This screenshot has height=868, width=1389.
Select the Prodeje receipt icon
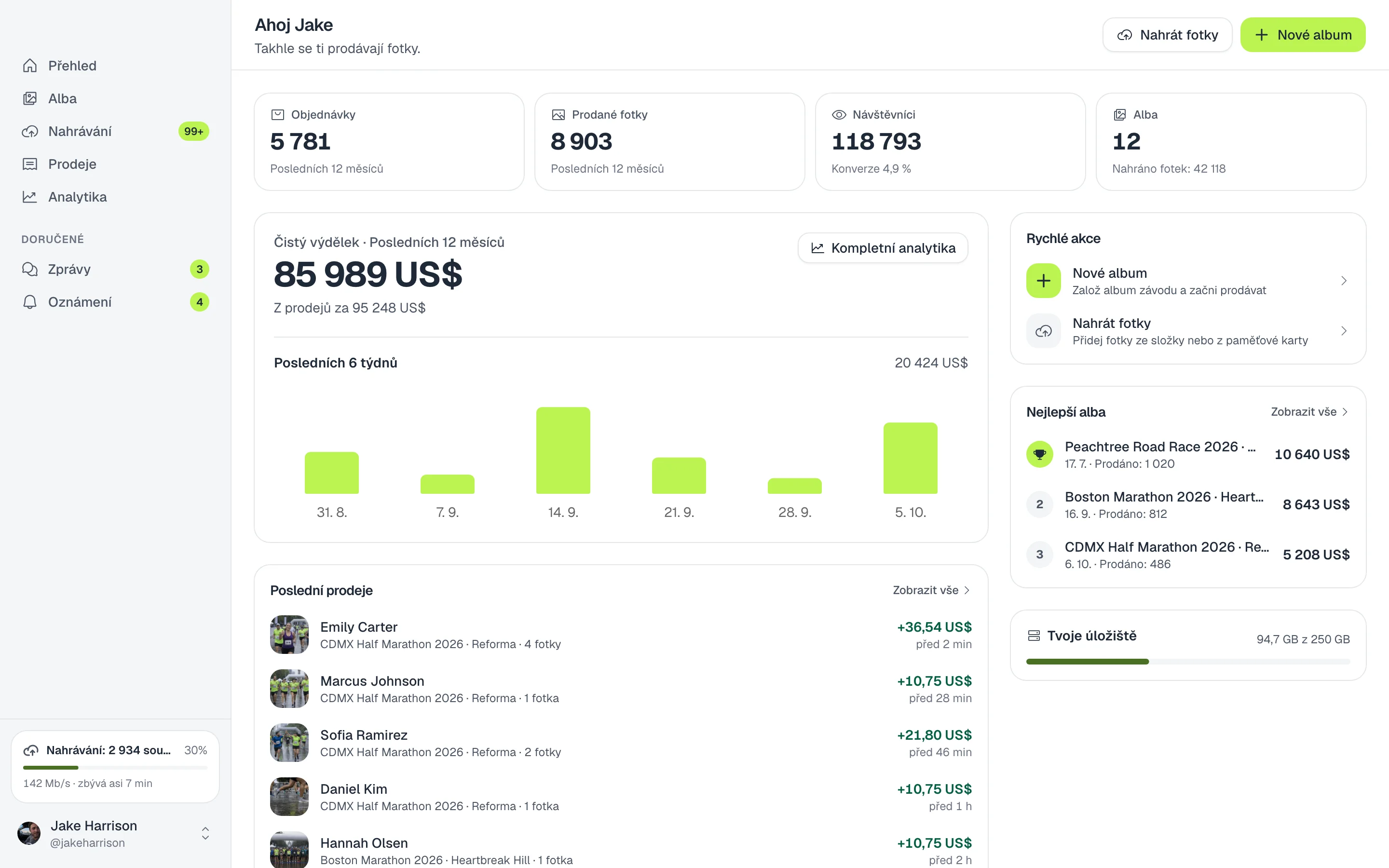[x=30, y=164]
